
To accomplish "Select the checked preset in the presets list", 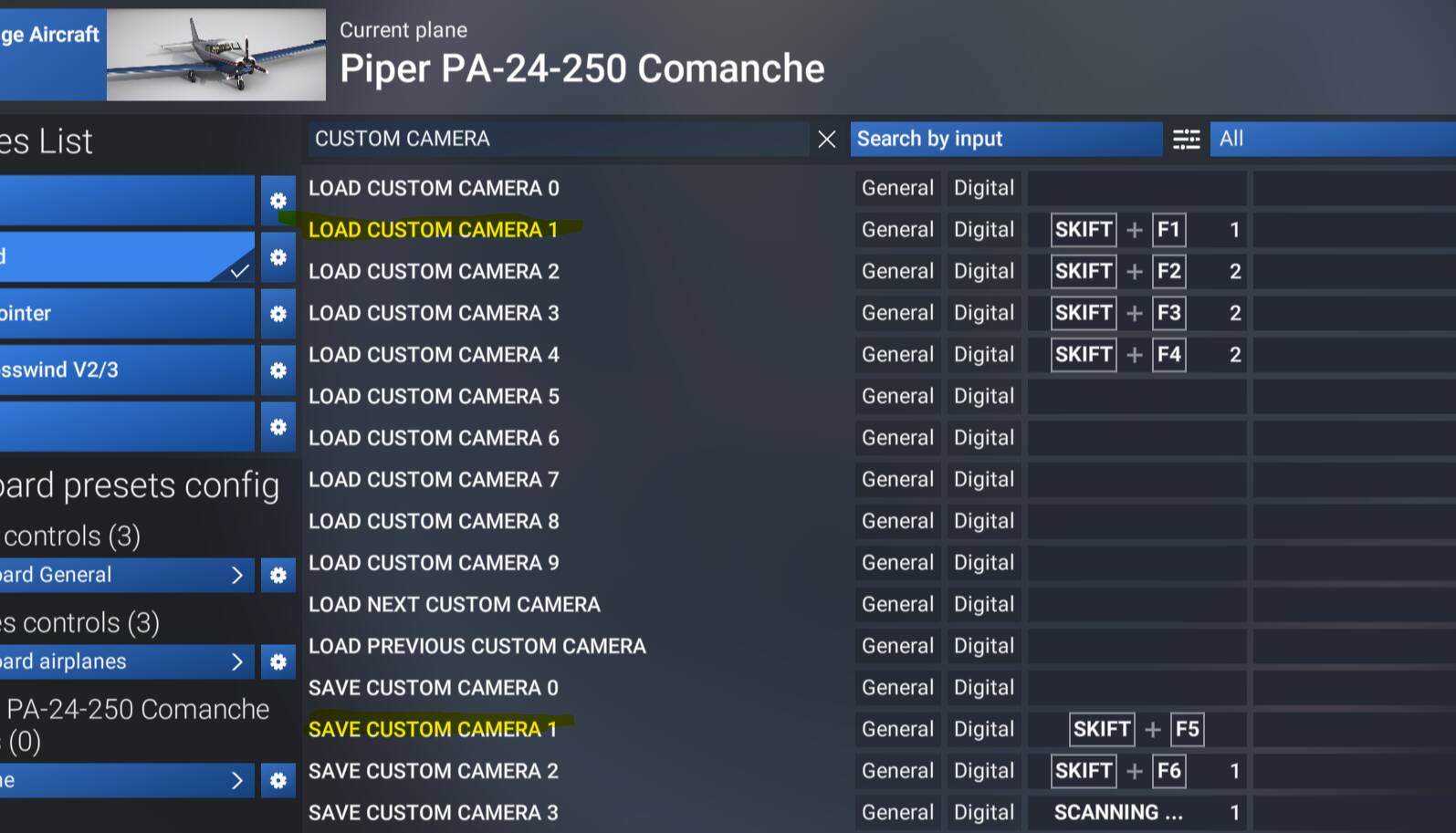I will tap(127, 257).
